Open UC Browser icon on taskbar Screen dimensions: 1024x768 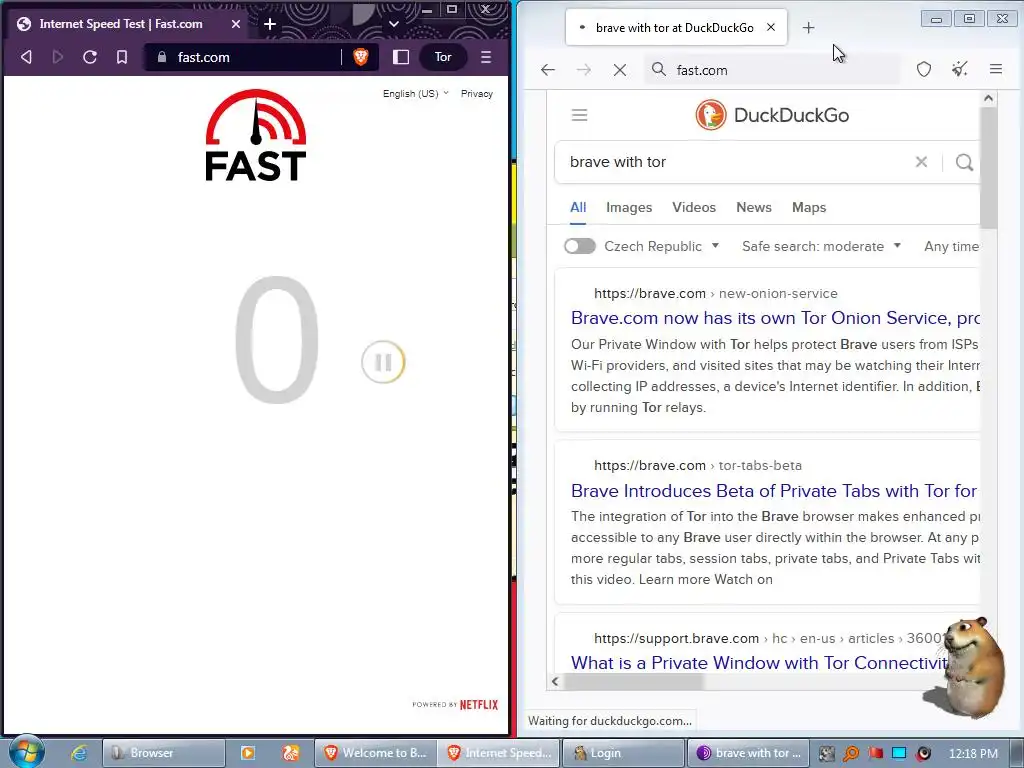[x=290, y=753]
